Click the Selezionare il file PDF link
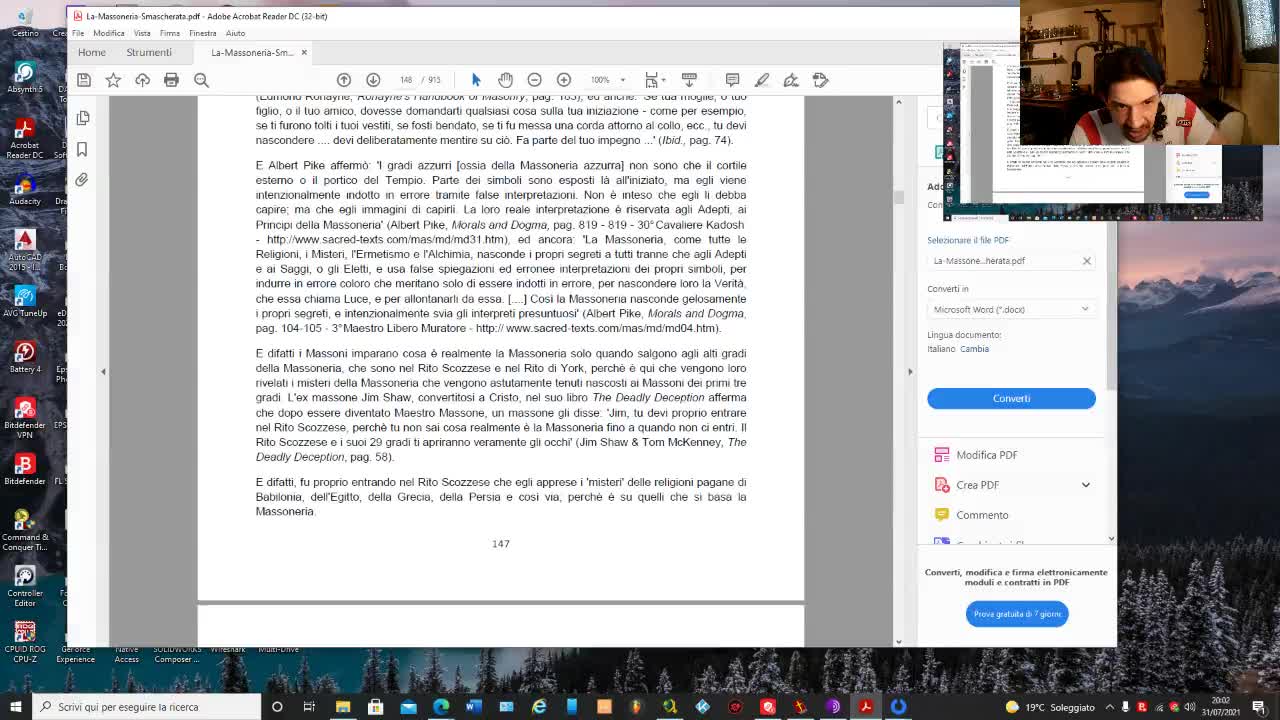 (x=968, y=240)
